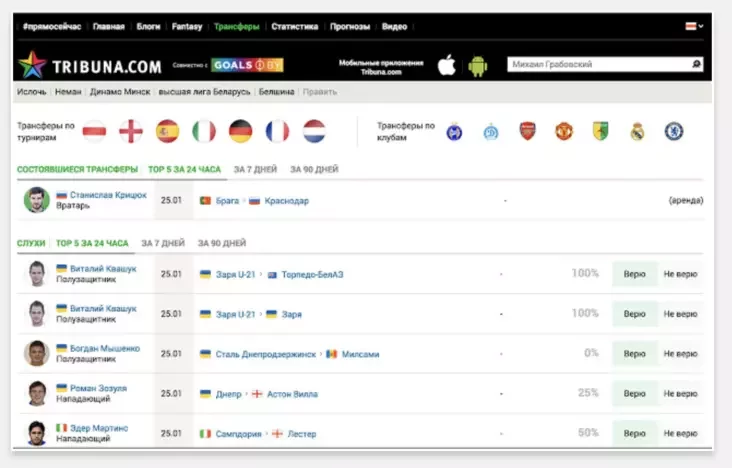The image size is (732, 468).
Task: Click Богдан Мышенко player photo
Action: pos(37,354)
